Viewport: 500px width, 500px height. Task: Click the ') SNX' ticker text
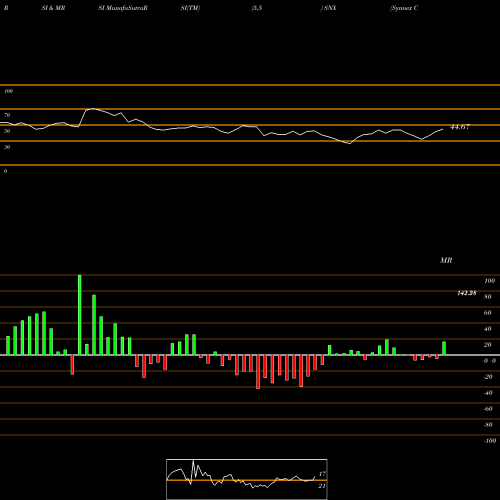tap(328, 8)
